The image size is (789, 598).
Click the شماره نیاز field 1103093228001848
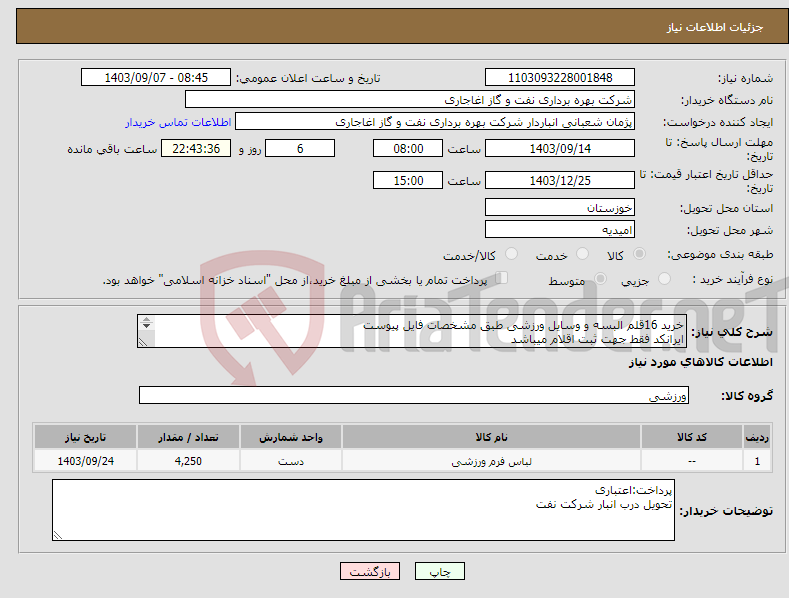click(560, 78)
